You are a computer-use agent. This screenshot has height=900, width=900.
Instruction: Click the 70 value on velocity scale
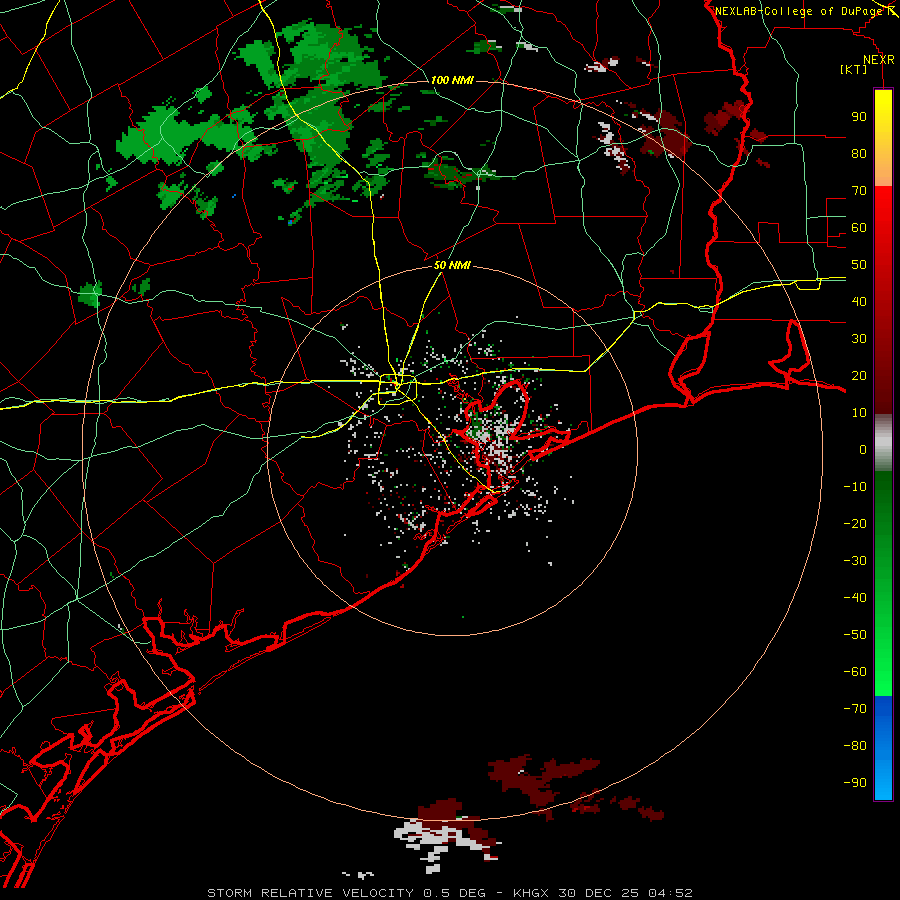coord(859,191)
